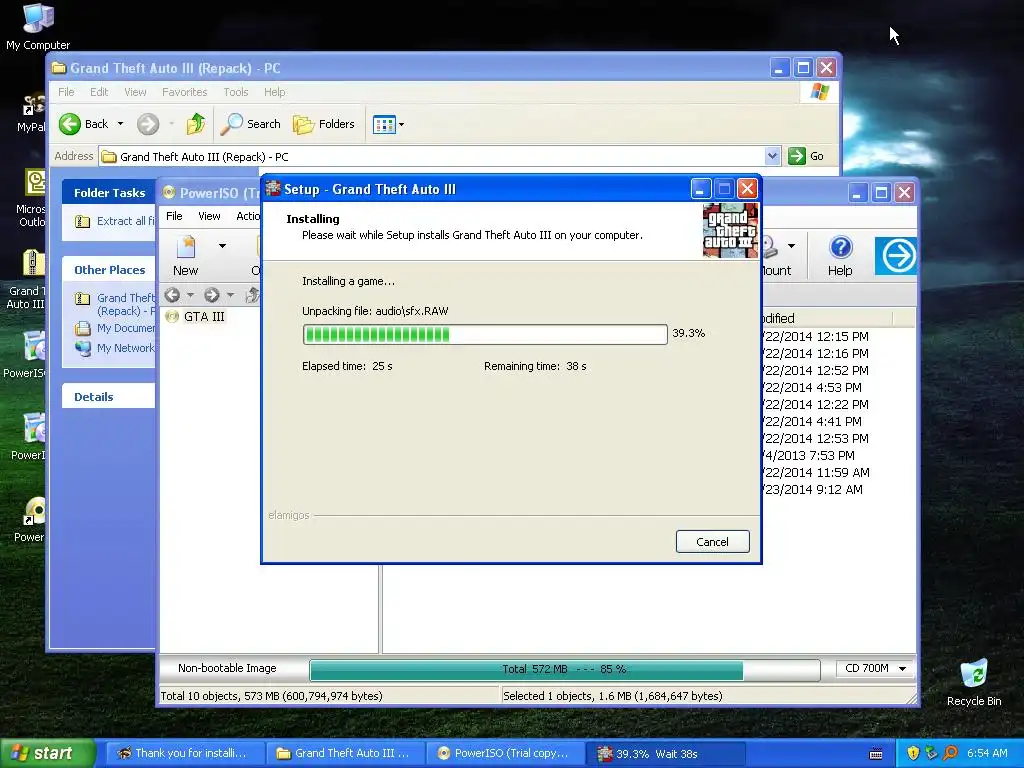Open the View menu in Explorer window

click(x=135, y=92)
